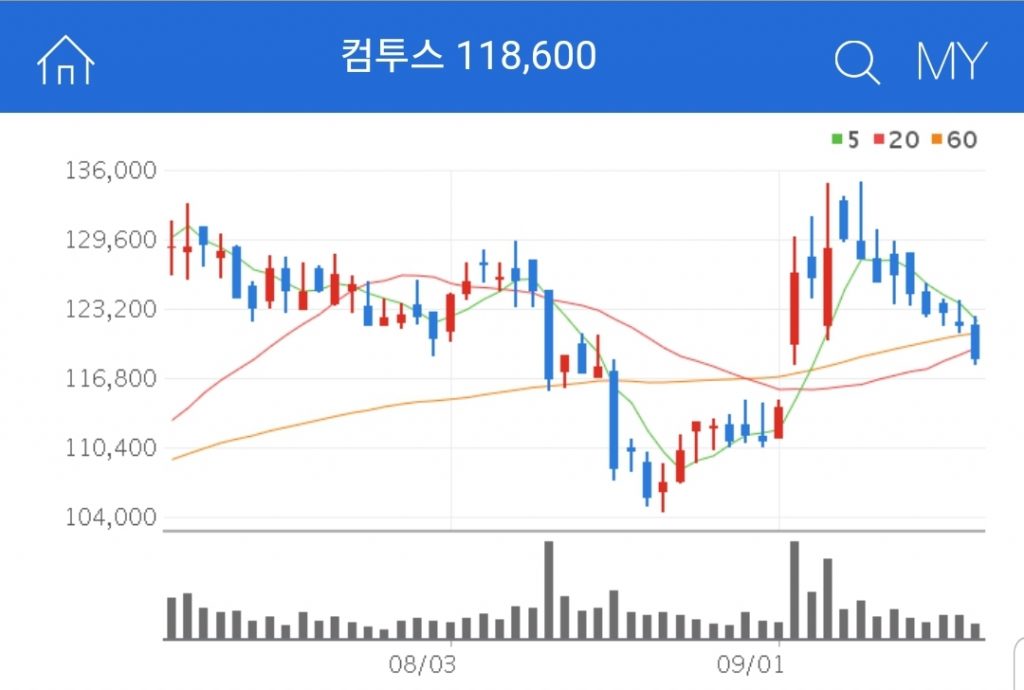The image size is (1024, 690).
Task: Click the rightmost volume bar
Action: click(x=975, y=631)
